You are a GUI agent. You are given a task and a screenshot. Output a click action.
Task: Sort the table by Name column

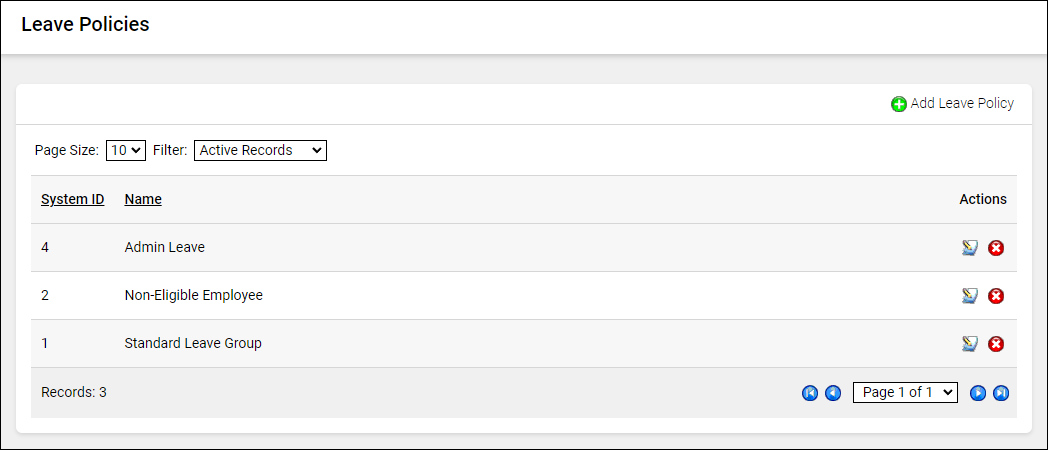click(143, 199)
